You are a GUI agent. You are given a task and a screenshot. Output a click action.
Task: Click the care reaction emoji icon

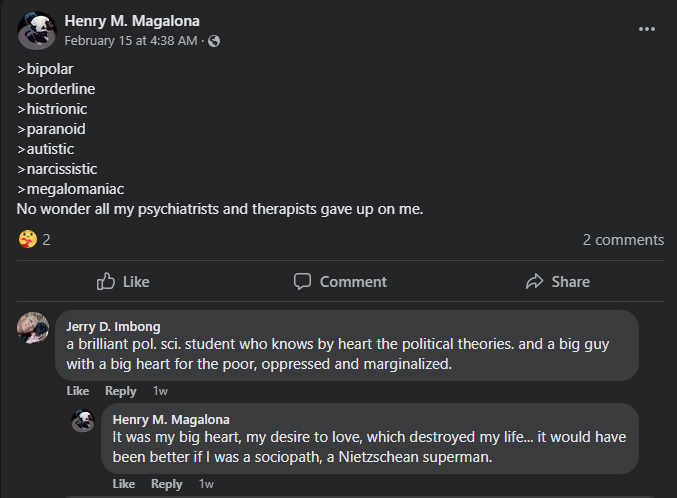(x=27, y=240)
